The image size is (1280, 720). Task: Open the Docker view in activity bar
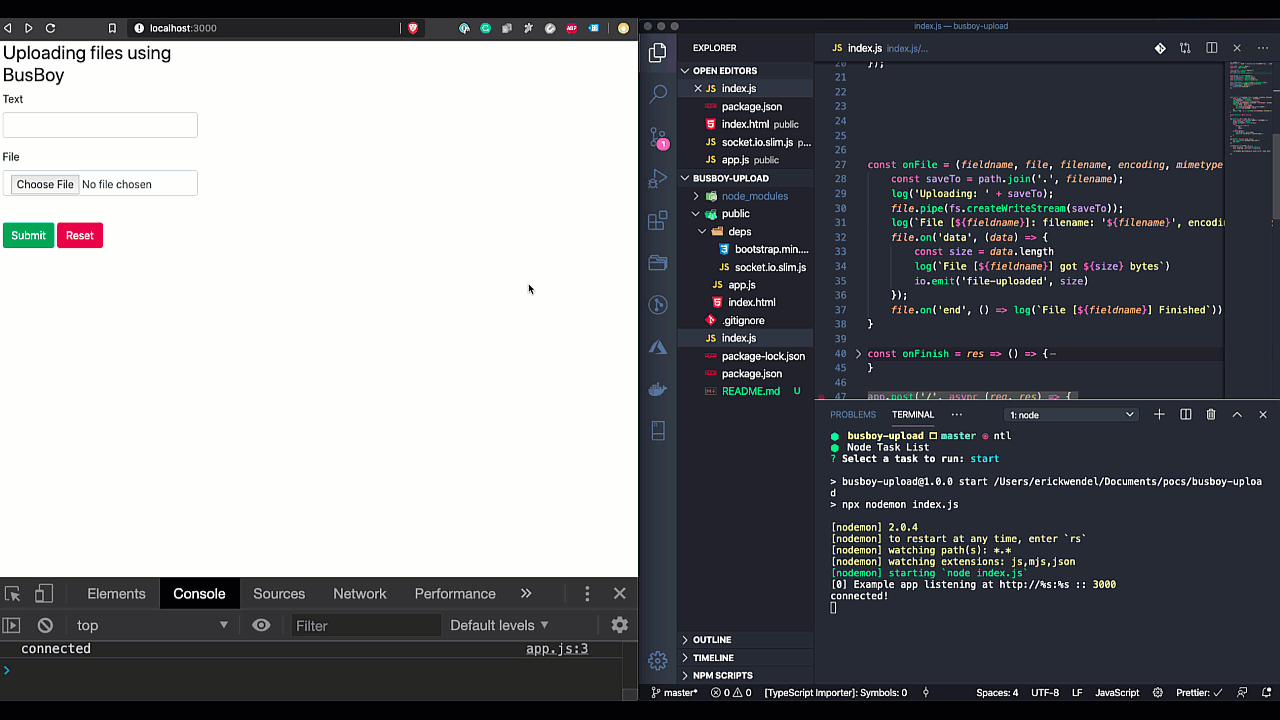657,389
